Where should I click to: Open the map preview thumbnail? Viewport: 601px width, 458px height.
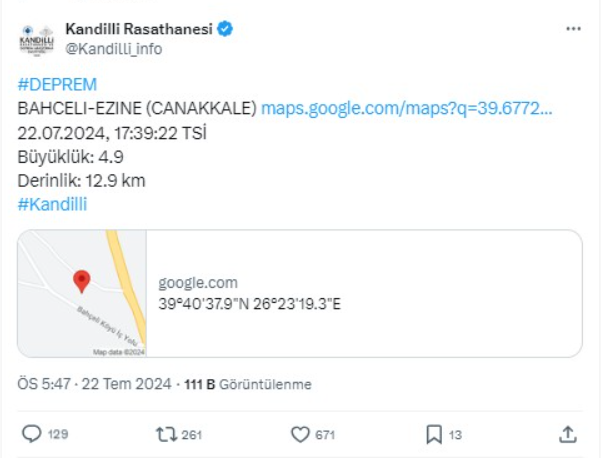click(x=83, y=293)
